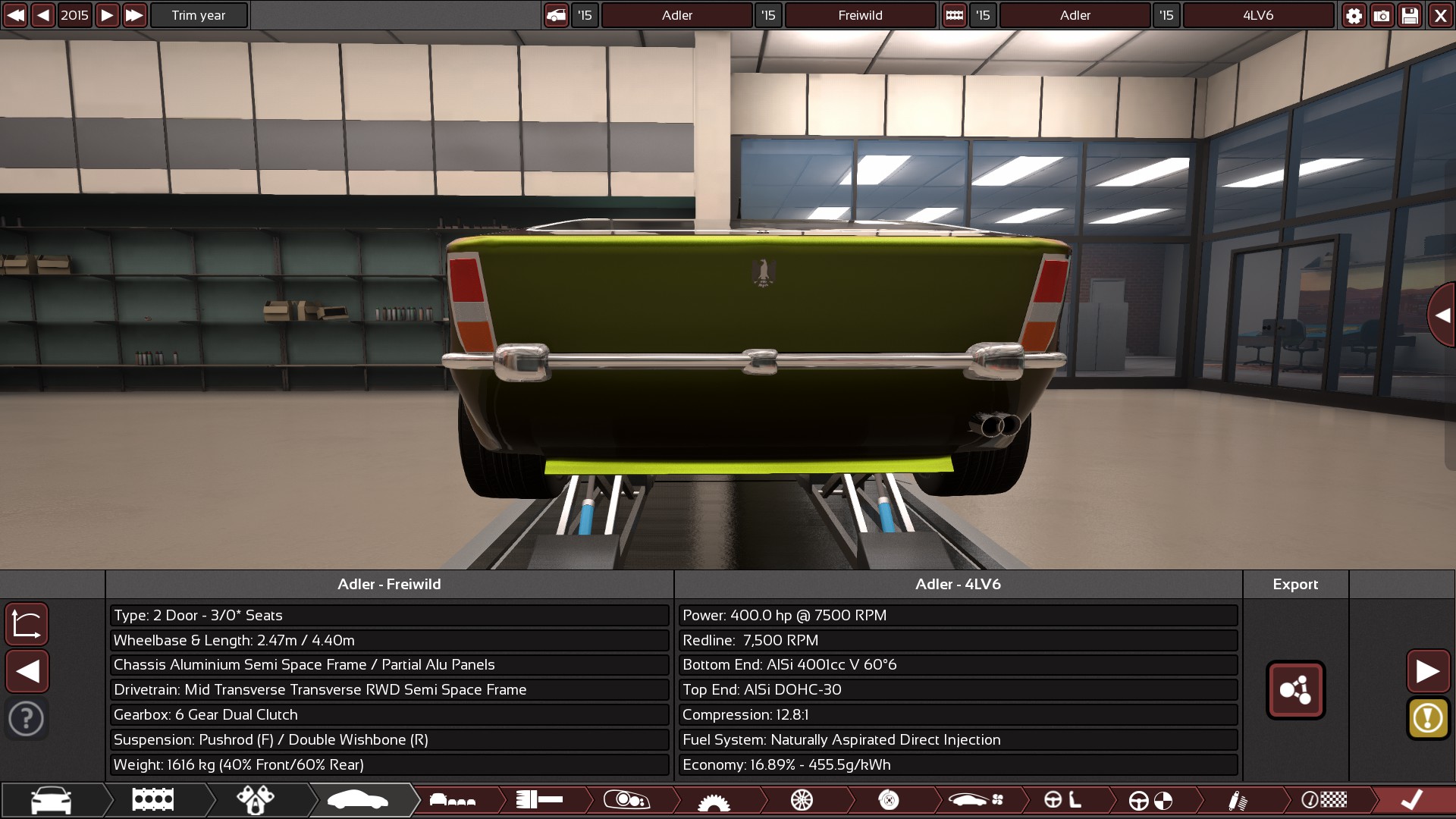Select the Suspension Pushrod row
Screen dimensions: 1456x819
pyautogui.click(x=389, y=739)
